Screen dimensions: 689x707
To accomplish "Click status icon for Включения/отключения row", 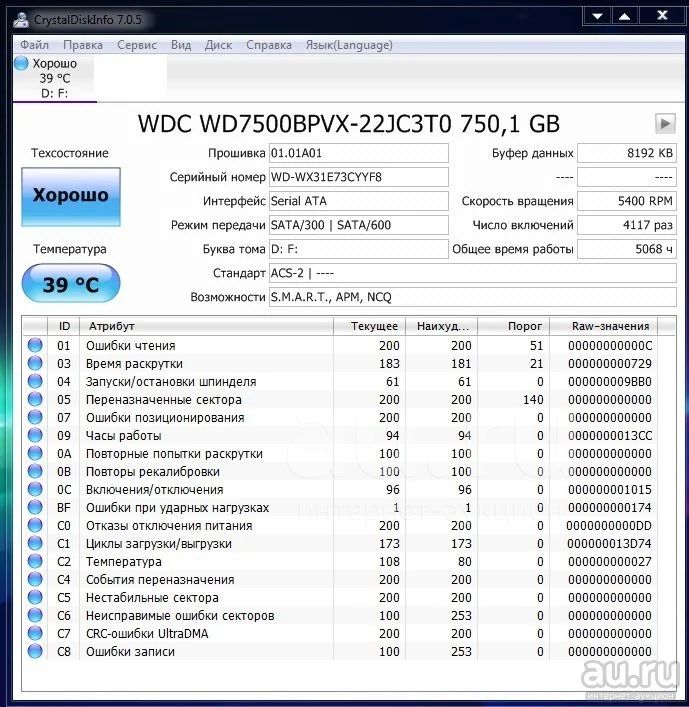I will point(35,489).
